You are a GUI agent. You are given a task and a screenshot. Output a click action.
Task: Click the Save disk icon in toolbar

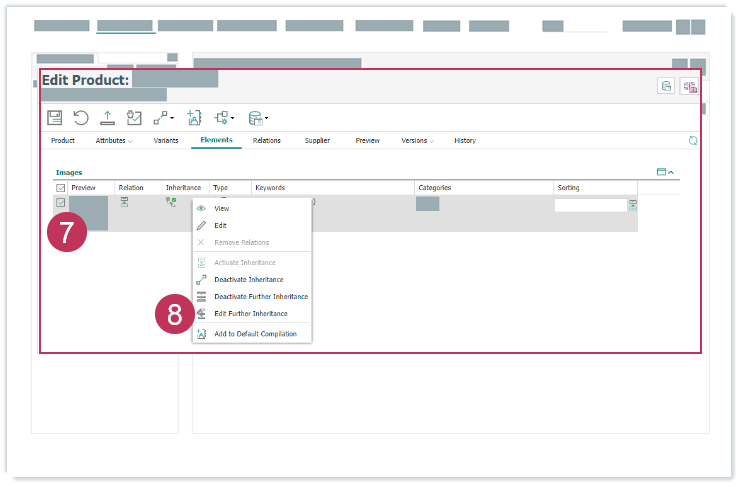pos(55,117)
